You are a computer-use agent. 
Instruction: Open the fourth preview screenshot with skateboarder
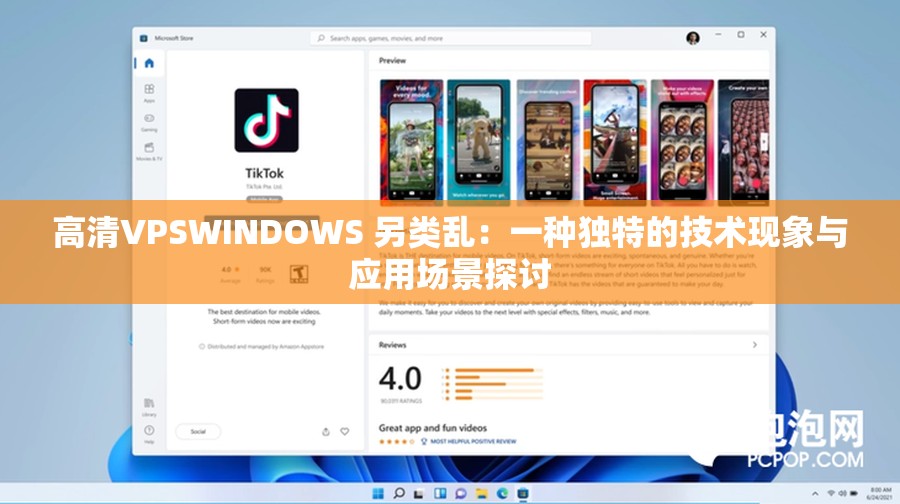615,142
